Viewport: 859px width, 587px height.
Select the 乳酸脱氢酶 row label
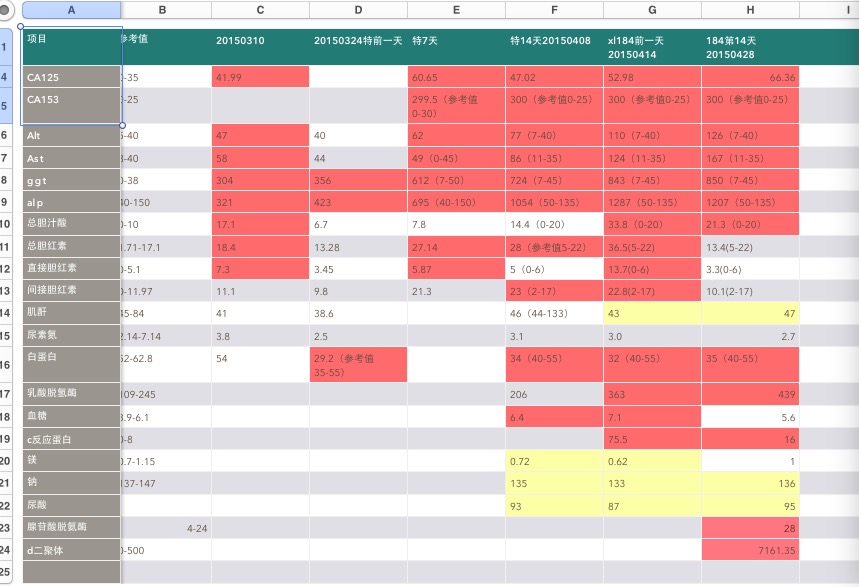(72, 394)
